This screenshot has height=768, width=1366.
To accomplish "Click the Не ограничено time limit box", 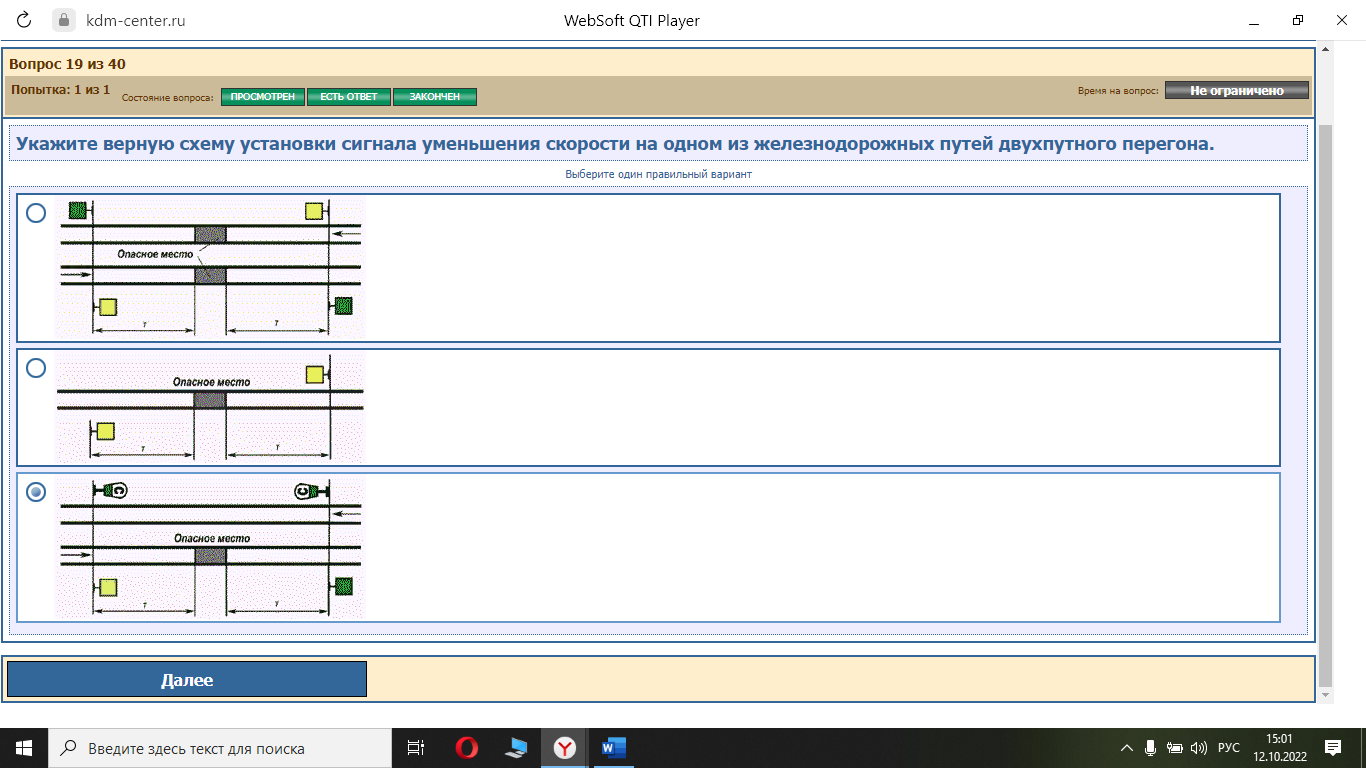I will pos(1237,90).
